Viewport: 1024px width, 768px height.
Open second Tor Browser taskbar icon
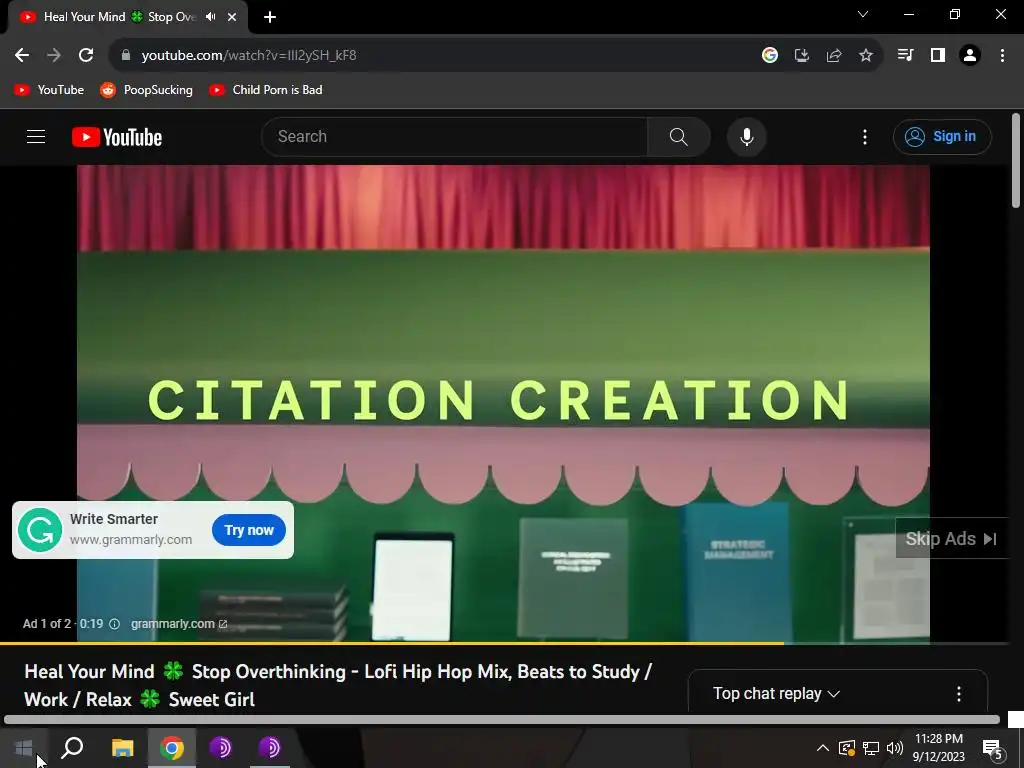[270, 748]
